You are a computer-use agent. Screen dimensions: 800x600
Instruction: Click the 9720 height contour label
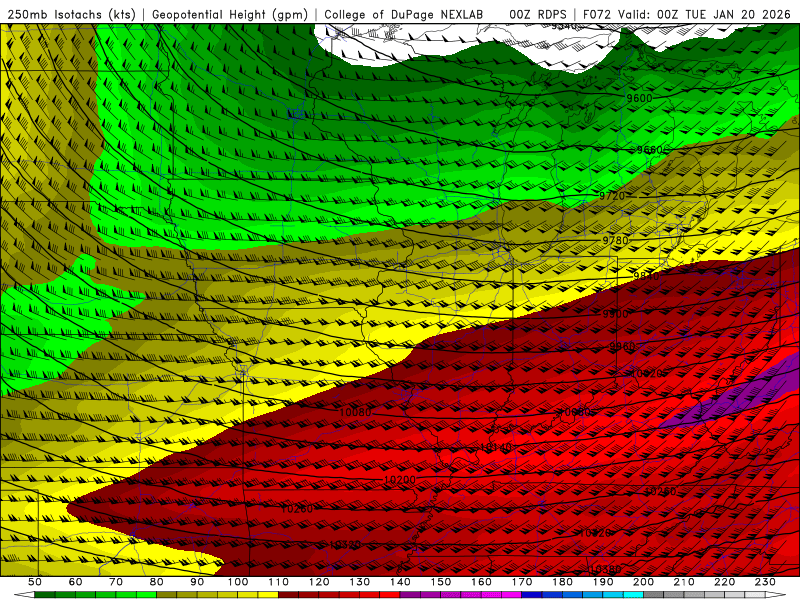point(612,196)
